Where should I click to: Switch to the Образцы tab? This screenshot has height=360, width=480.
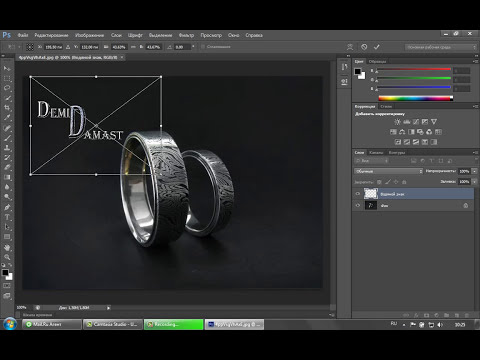point(377,61)
